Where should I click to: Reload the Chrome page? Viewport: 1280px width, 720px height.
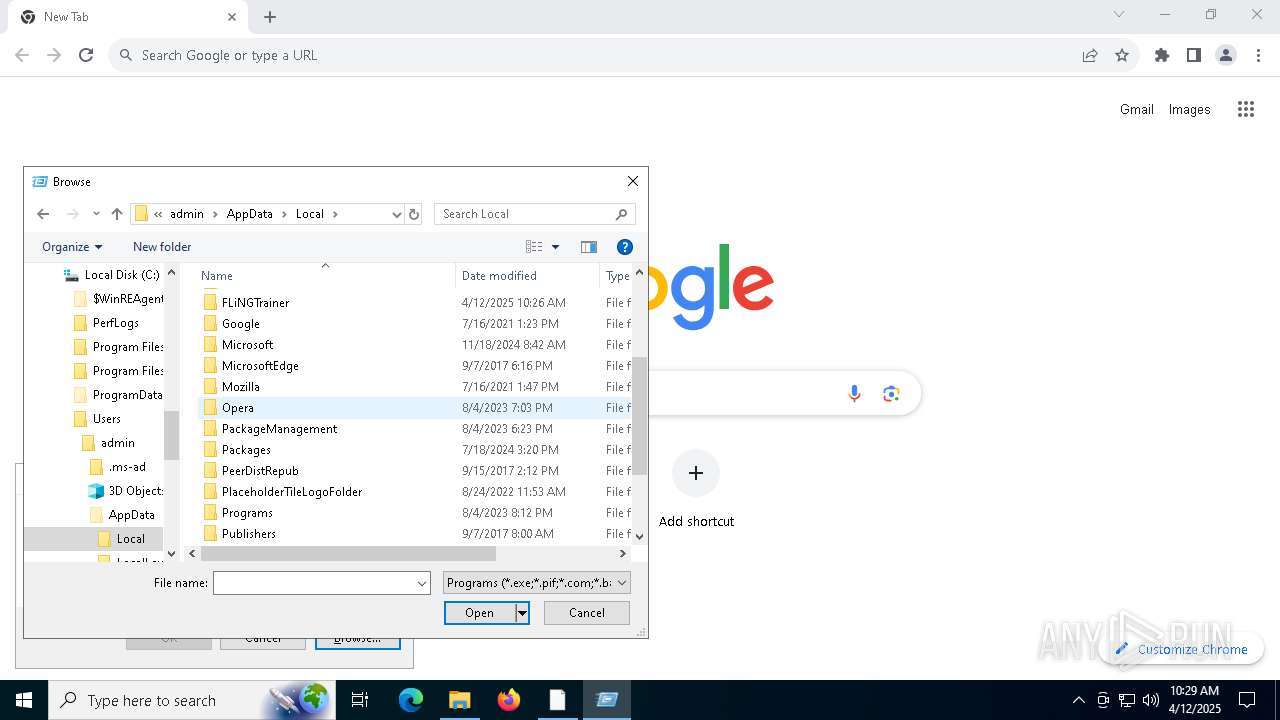tap(86, 55)
